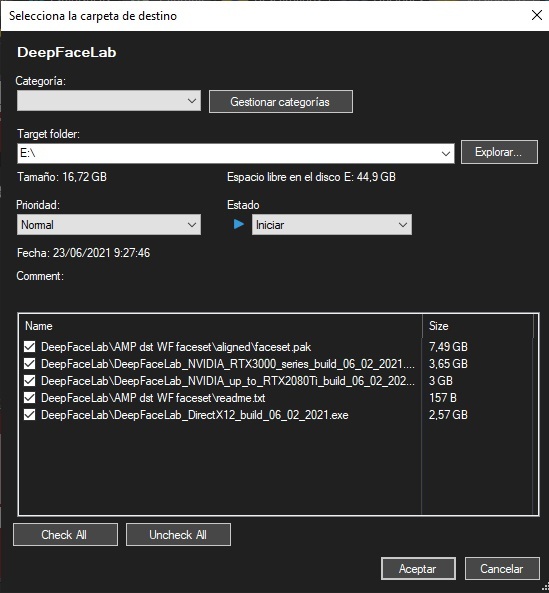This screenshot has height=593, width=549.
Task: Click the Tamaño: 16,72 GB text
Action: pyautogui.click(x=62, y=177)
